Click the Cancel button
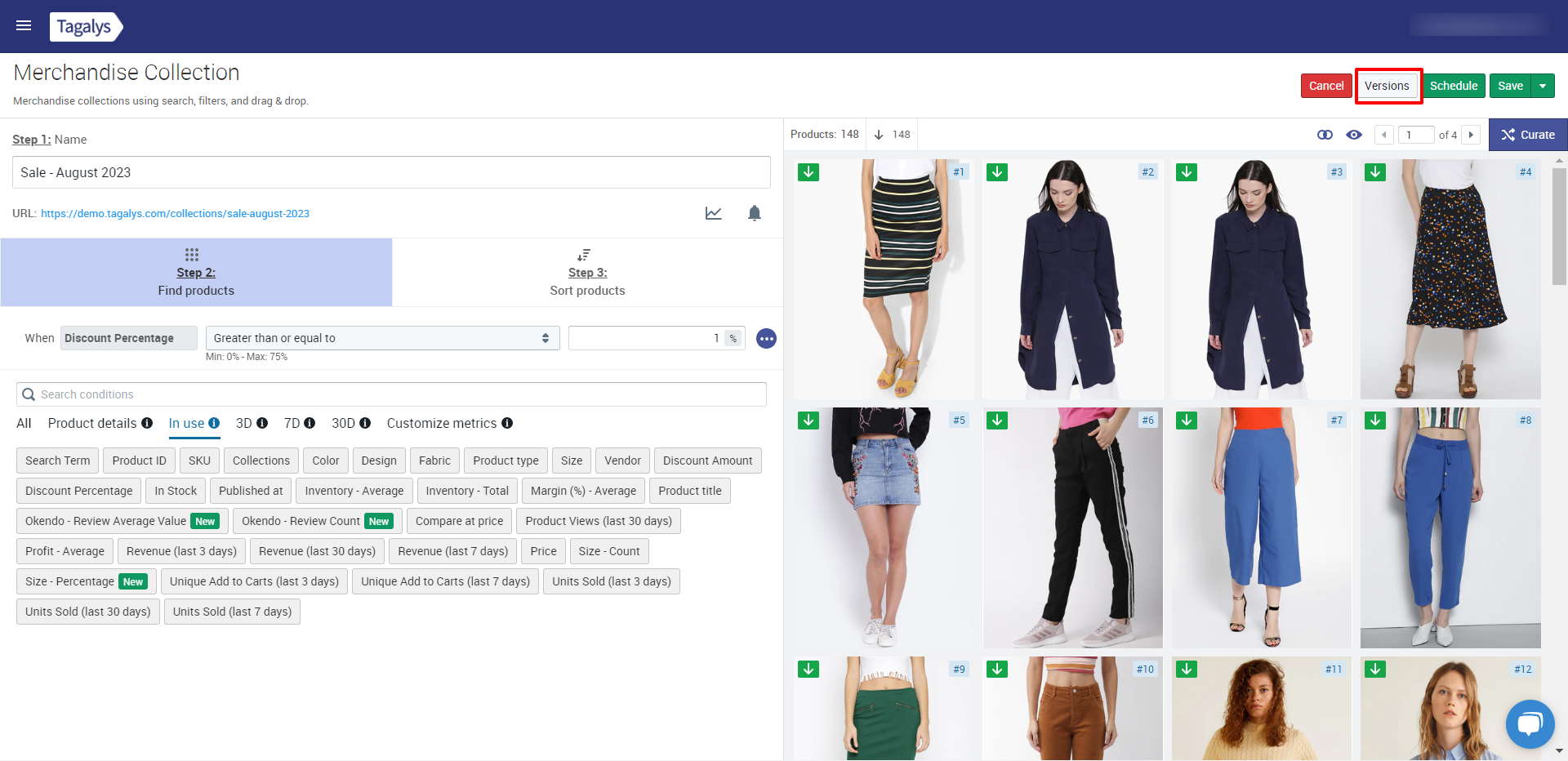Screen dimensions: 1568x761 (1326, 86)
